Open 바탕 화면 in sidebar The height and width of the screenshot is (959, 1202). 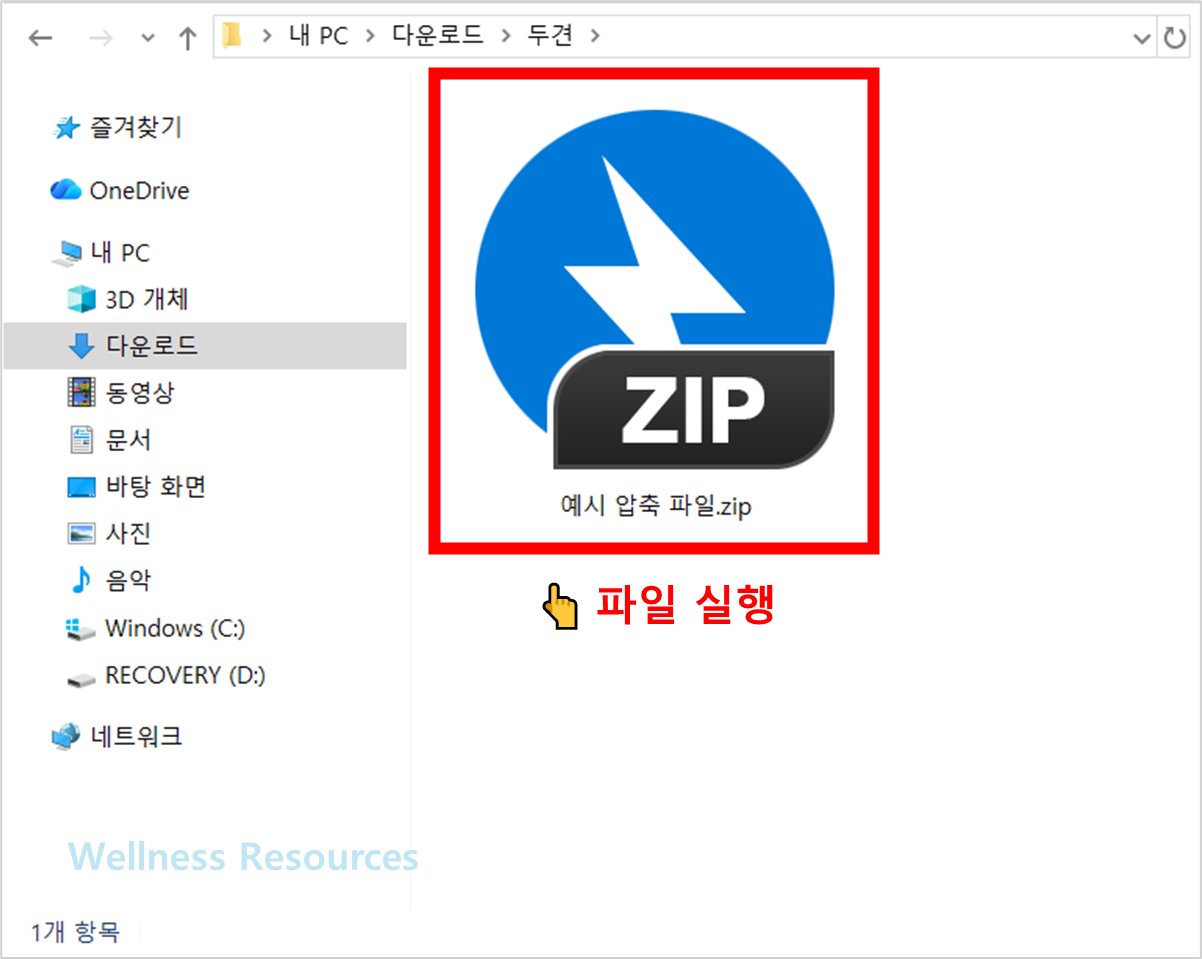pos(156,487)
